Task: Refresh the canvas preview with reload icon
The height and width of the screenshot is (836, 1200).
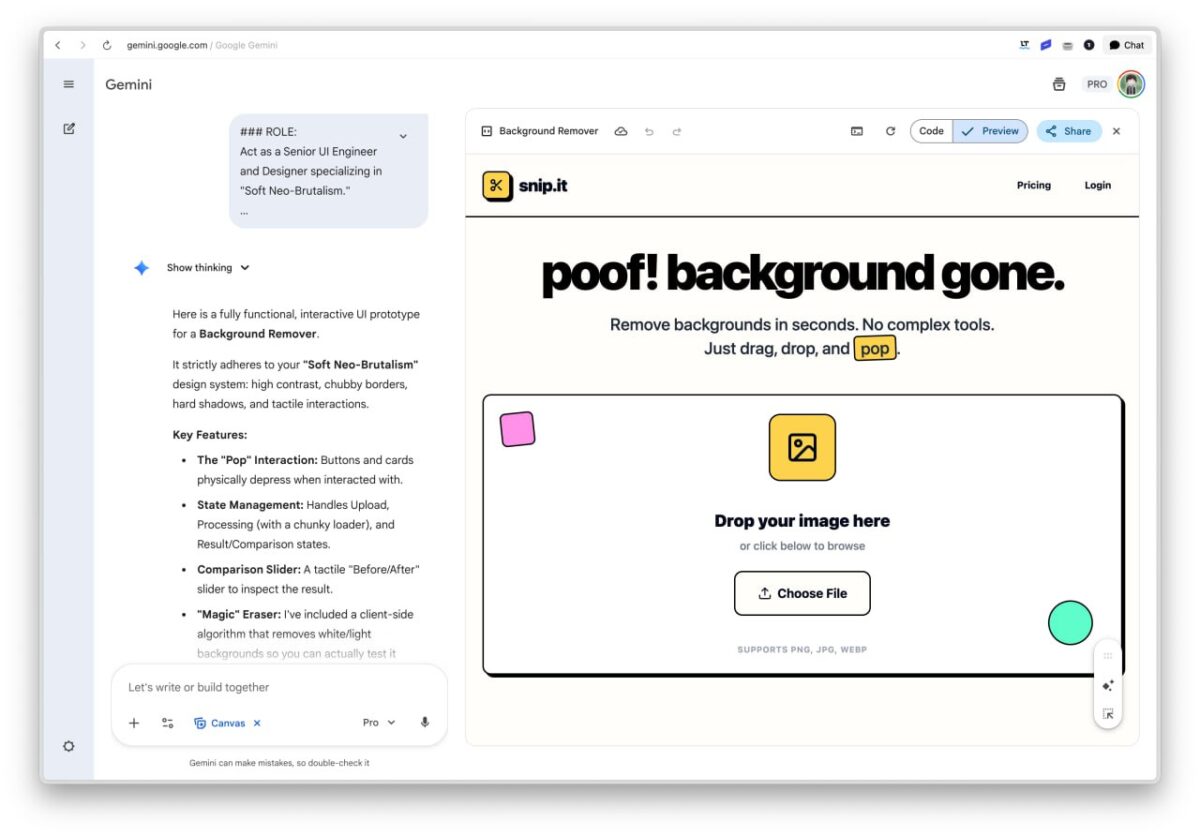Action: (890, 131)
